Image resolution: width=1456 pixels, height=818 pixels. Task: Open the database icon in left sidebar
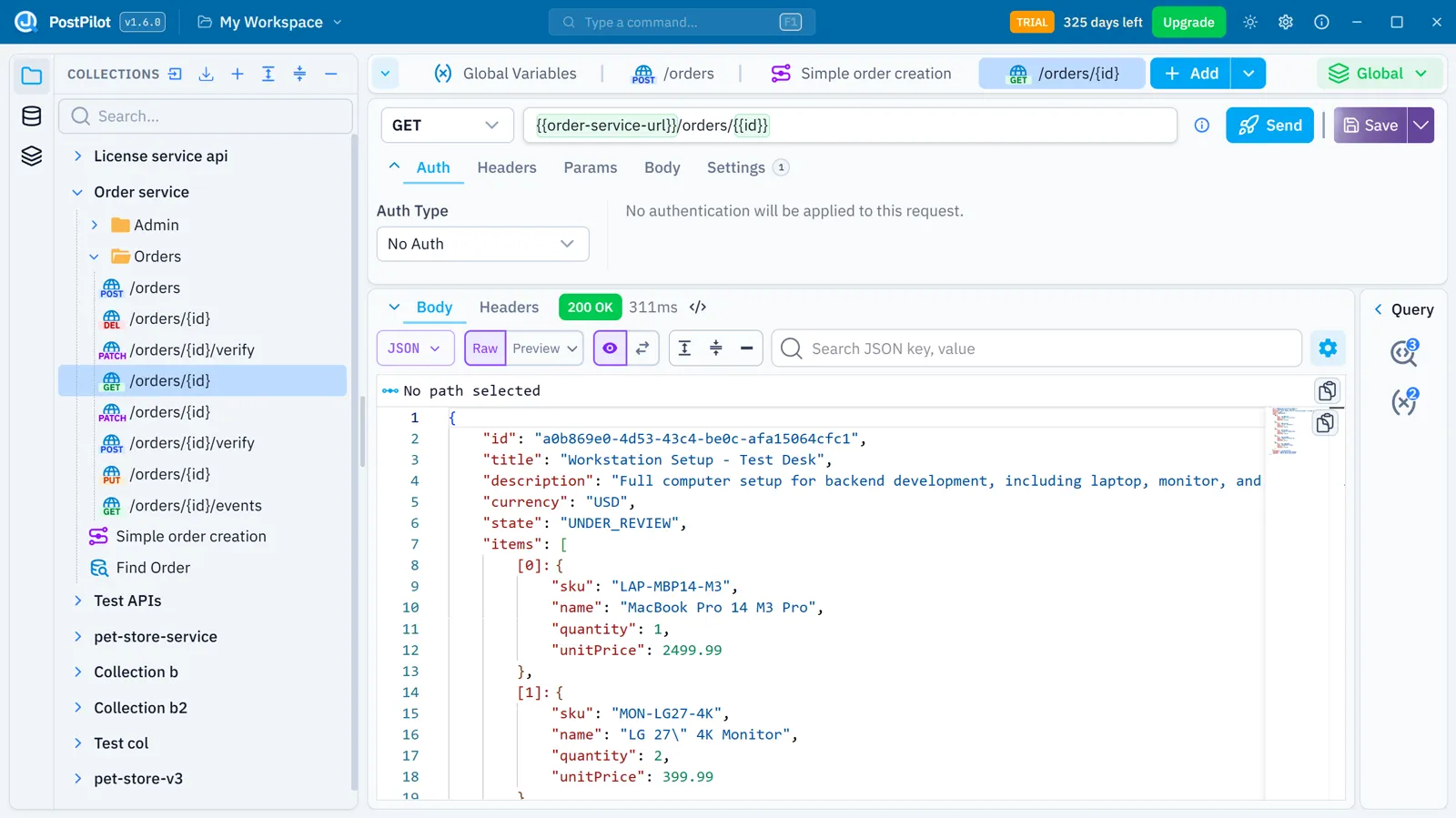pyautogui.click(x=32, y=116)
